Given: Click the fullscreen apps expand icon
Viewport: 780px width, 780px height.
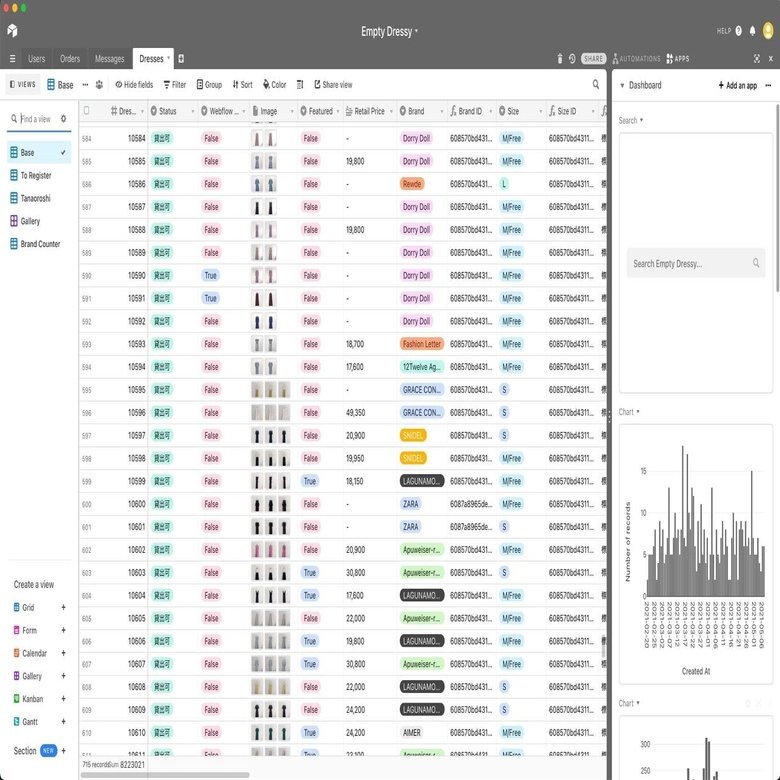Looking at the screenshot, I should tap(757, 59).
